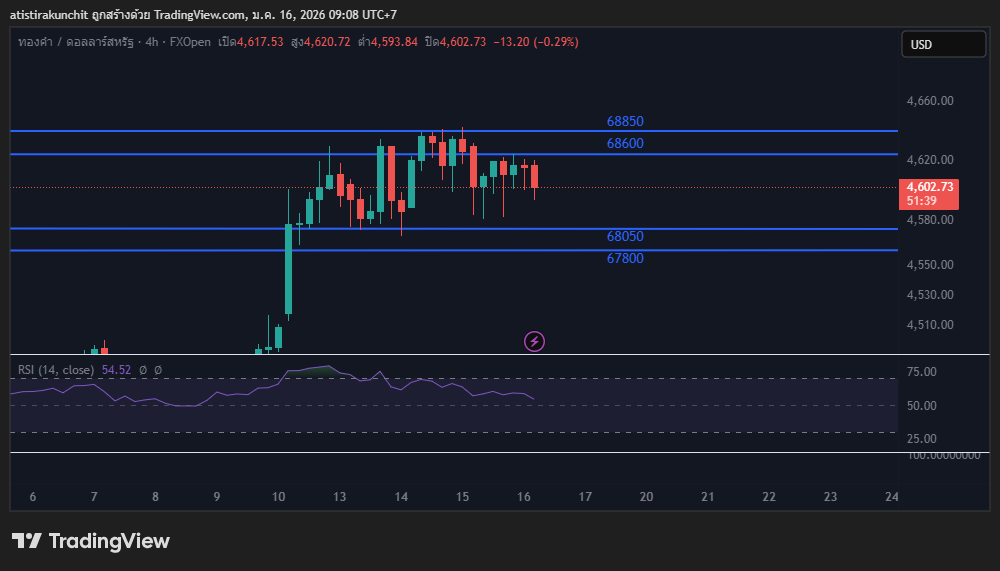Click the TradingView wordmark text
Screen dimensions: 1000x571
point(109,541)
